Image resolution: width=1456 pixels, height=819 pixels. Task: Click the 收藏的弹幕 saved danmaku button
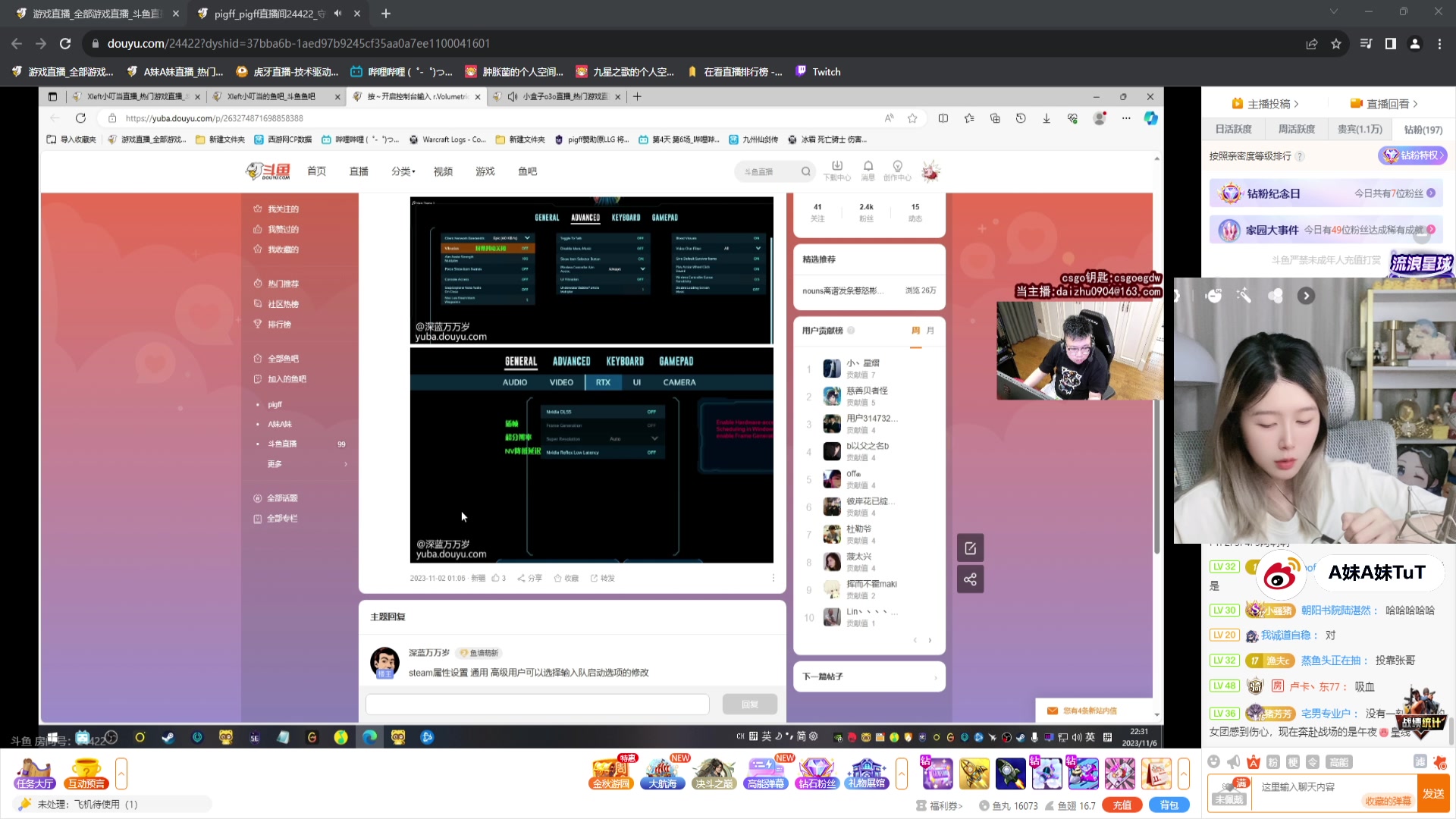click(x=1388, y=801)
